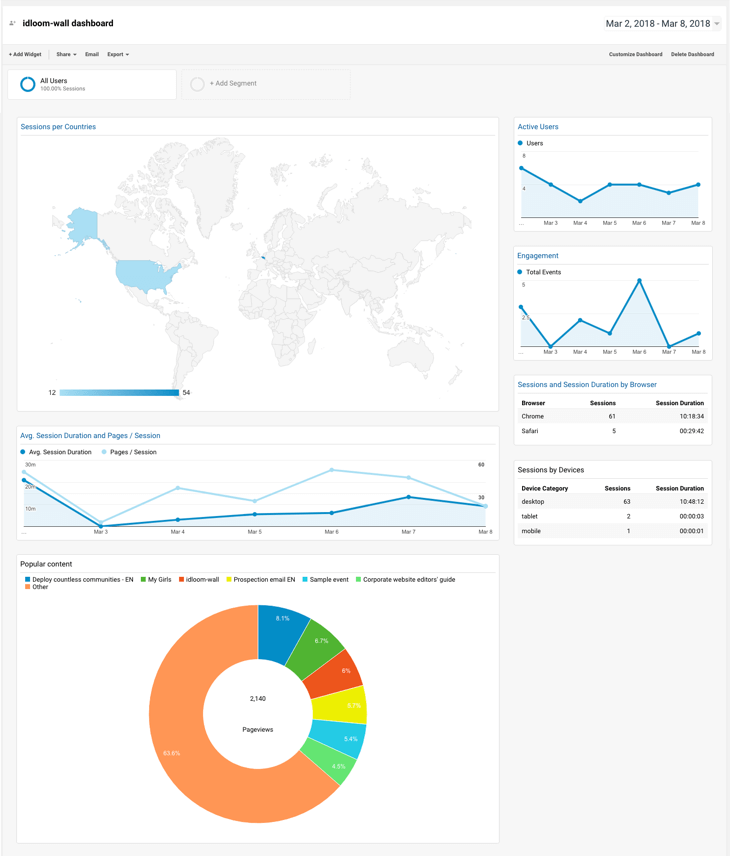Click the Customize Dashboard button
Image resolution: width=730 pixels, height=856 pixels.
[635, 55]
